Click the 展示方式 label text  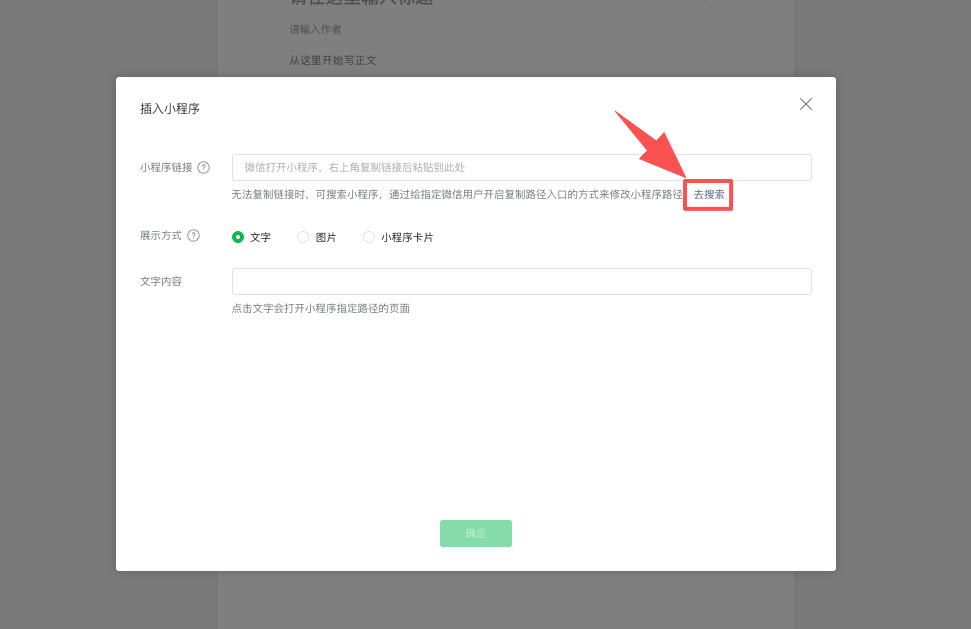[161, 236]
